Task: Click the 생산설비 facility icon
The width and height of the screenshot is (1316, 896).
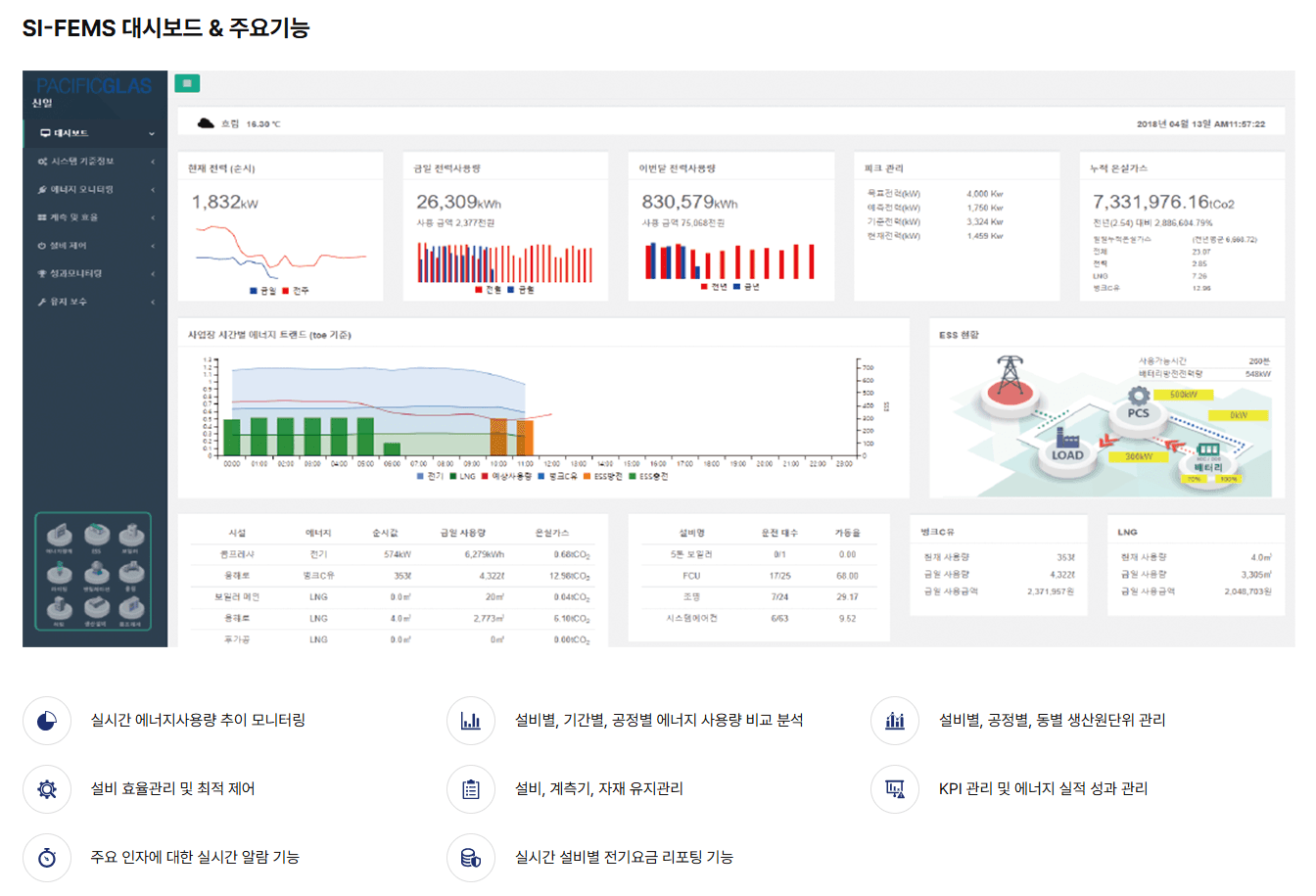Action: 95,608
